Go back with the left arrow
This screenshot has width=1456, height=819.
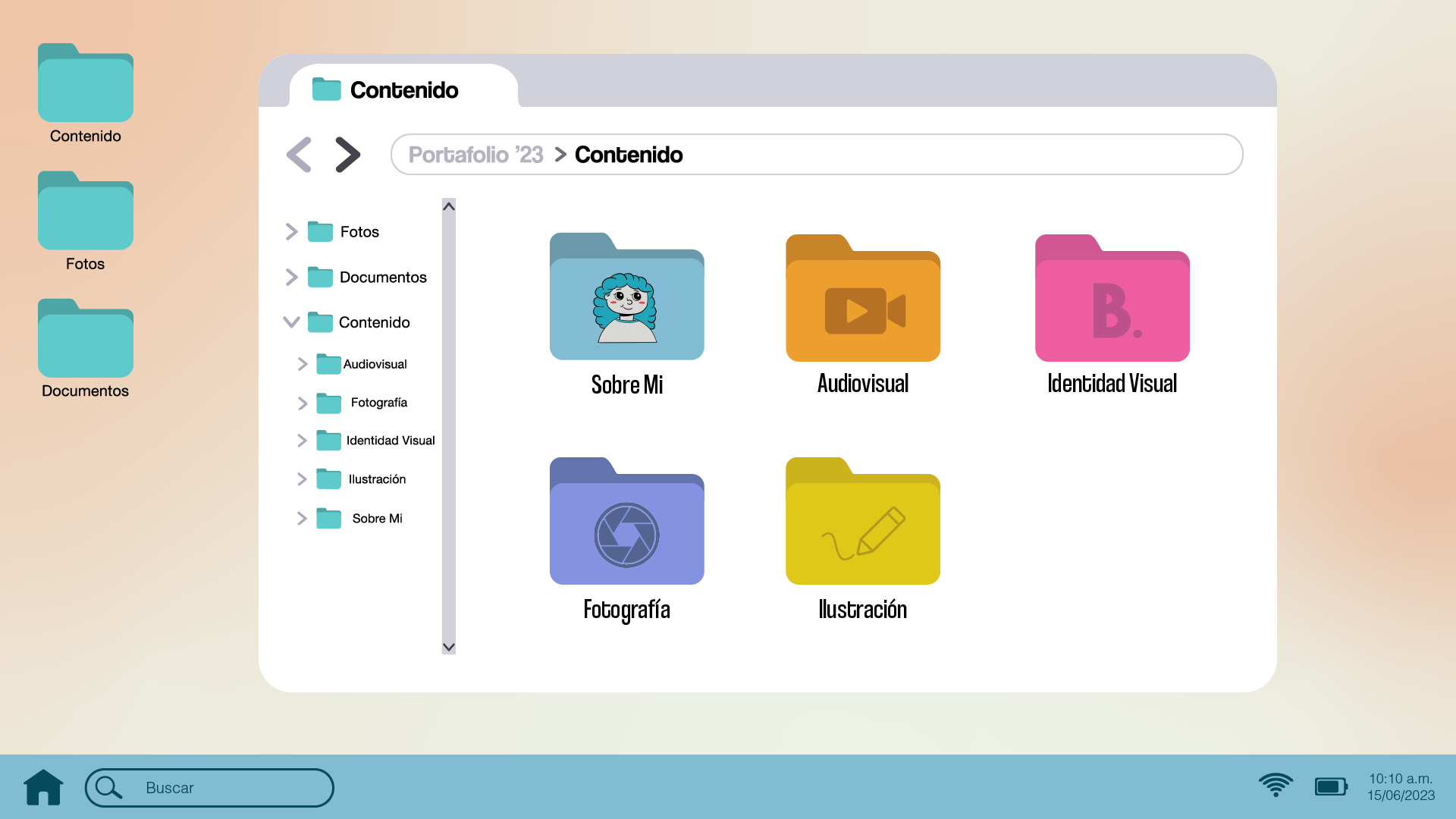point(300,155)
